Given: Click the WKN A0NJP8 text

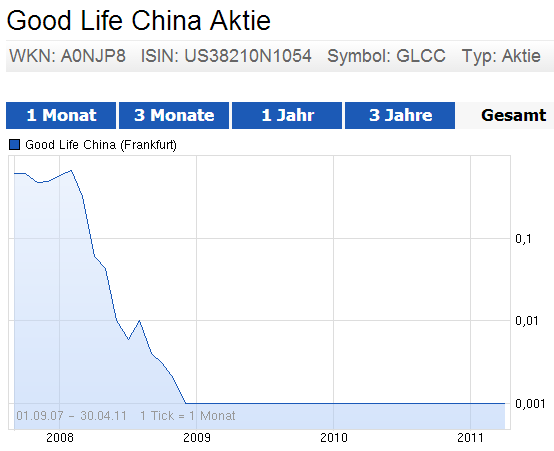Looking at the screenshot, I should (67, 56).
